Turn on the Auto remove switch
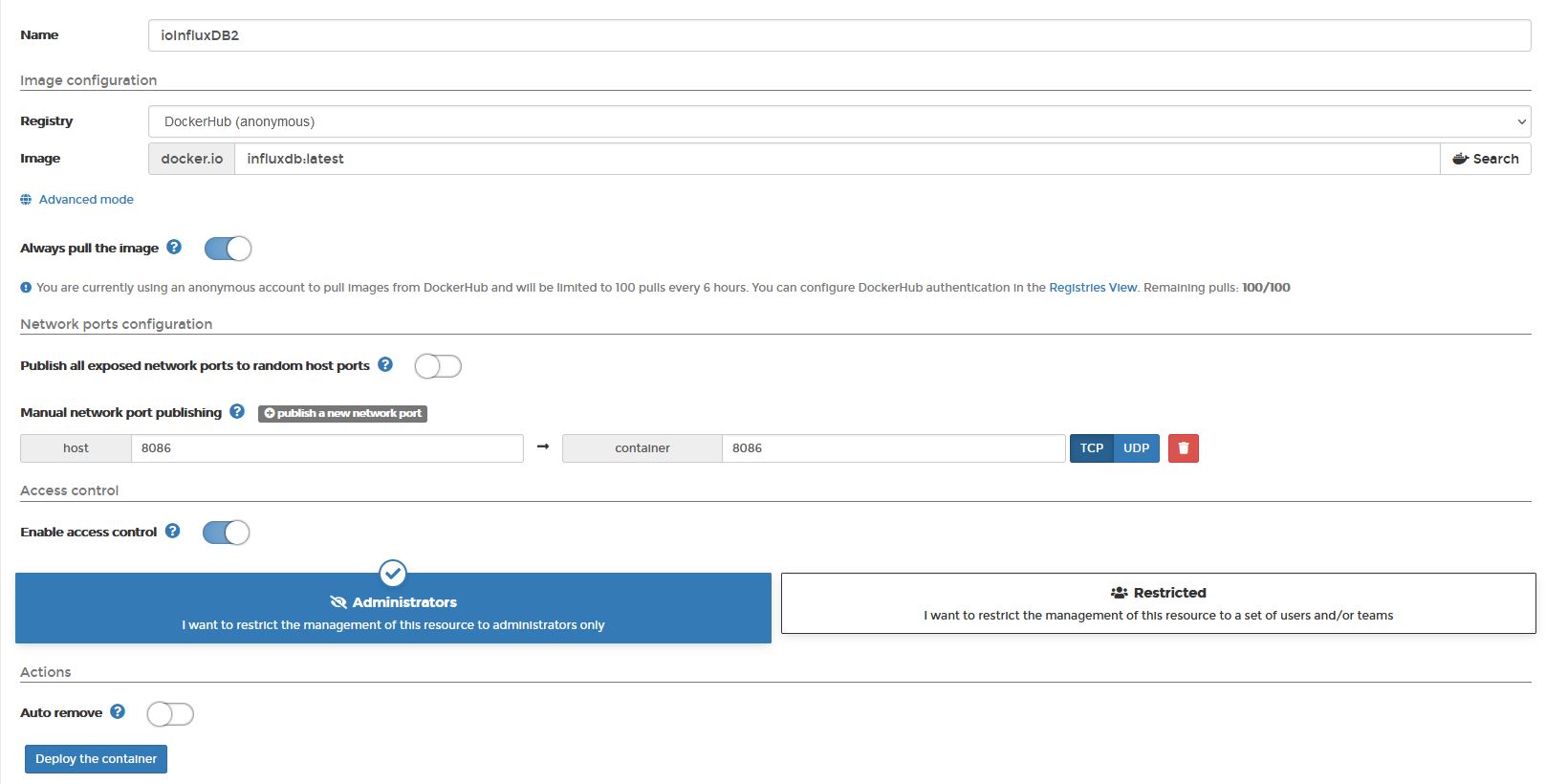This screenshot has height=784, width=1546. click(170, 714)
